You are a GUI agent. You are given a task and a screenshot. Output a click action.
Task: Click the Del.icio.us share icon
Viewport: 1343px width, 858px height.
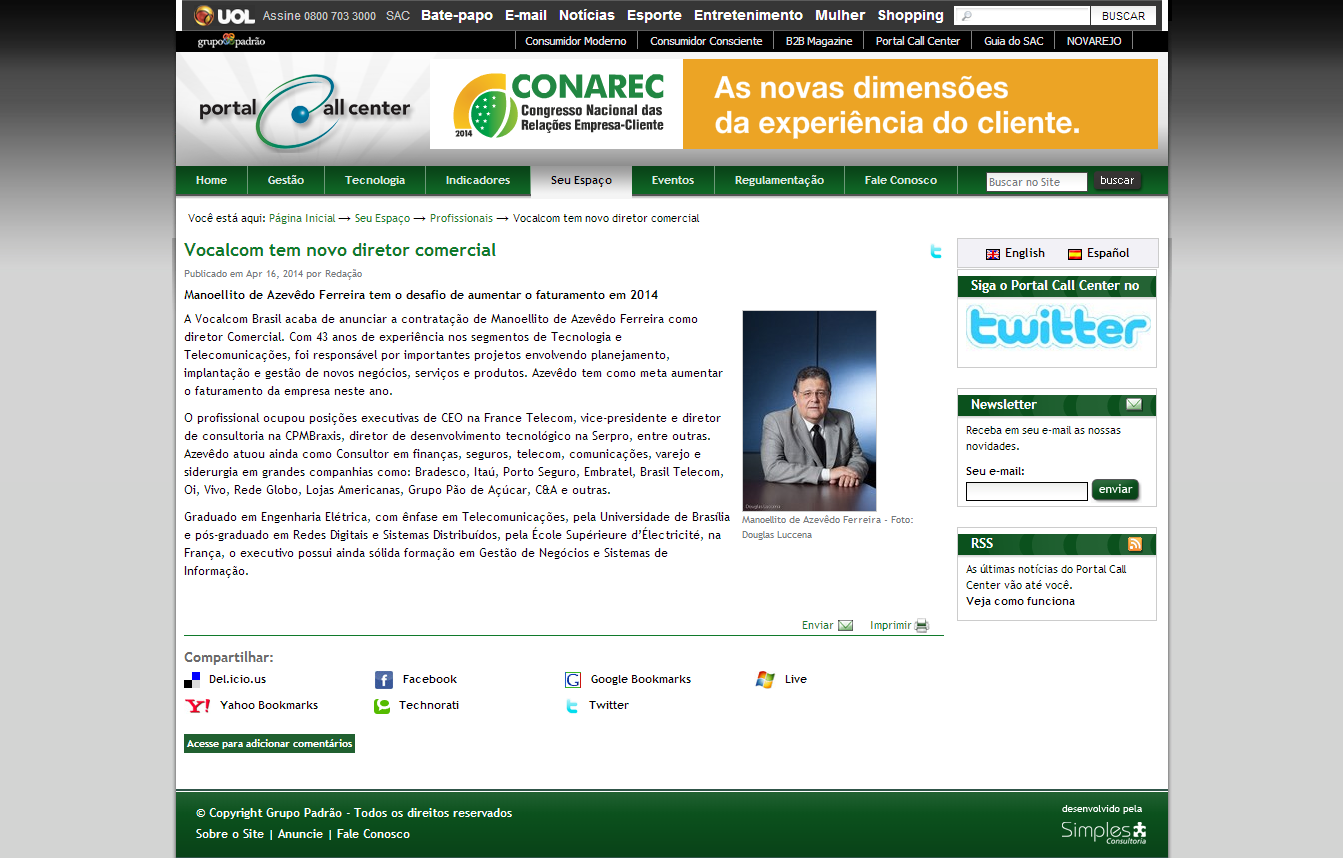point(192,680)
